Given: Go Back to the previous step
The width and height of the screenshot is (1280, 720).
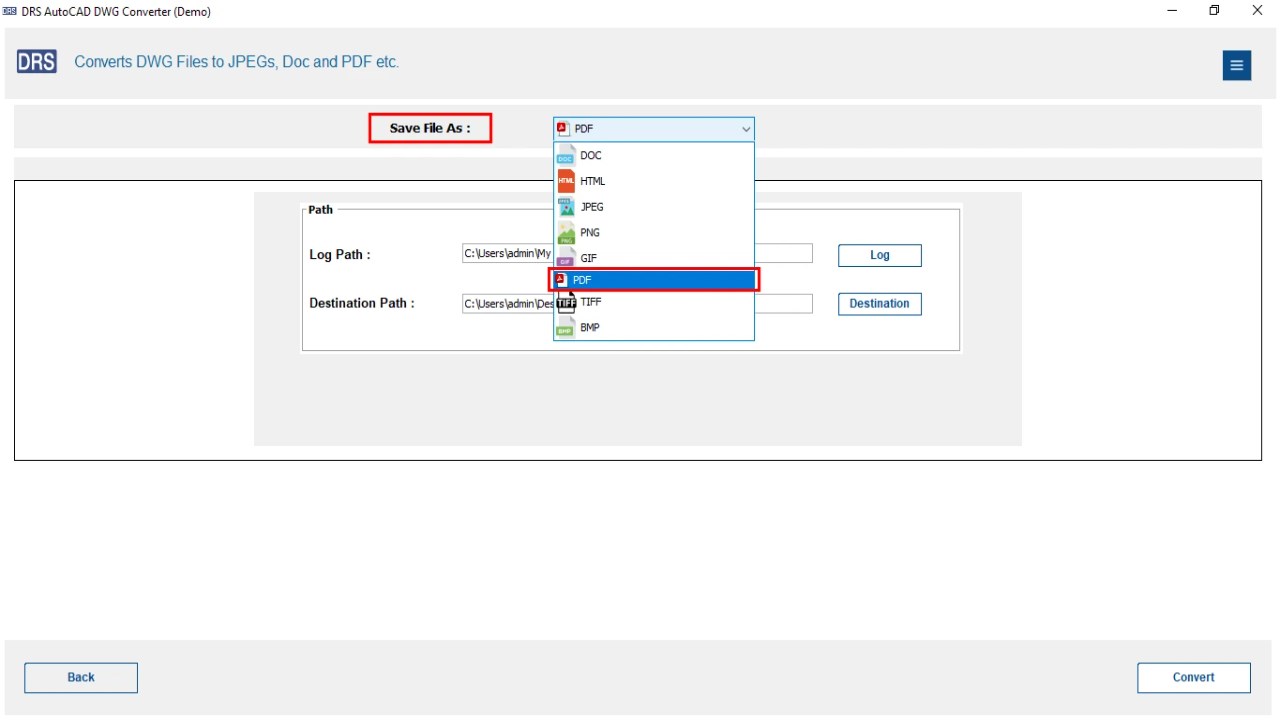Looking at the screenshot, I should pyautogui.click(x=81, y=678).
